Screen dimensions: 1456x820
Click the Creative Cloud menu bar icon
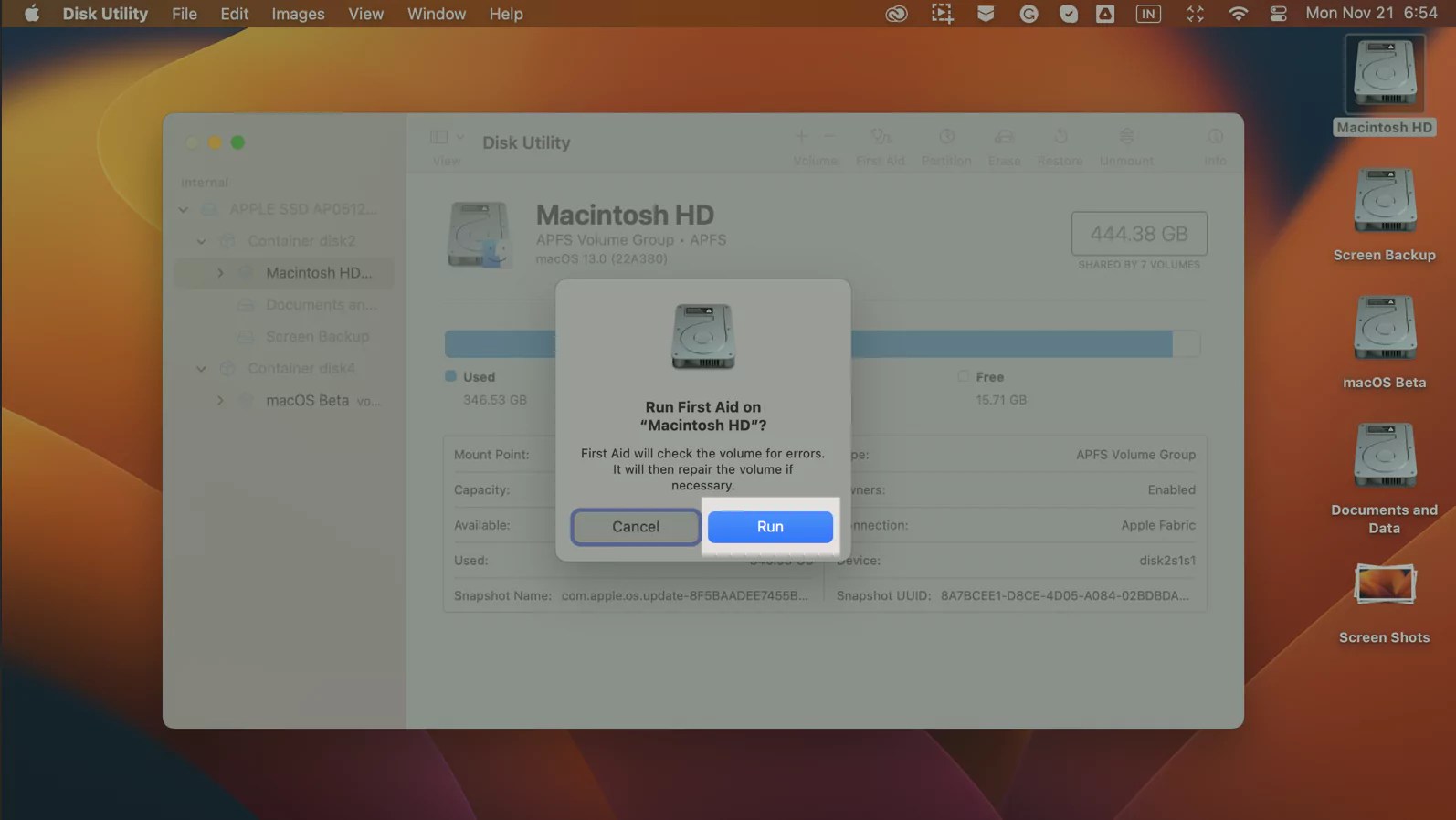coord(896,14)
